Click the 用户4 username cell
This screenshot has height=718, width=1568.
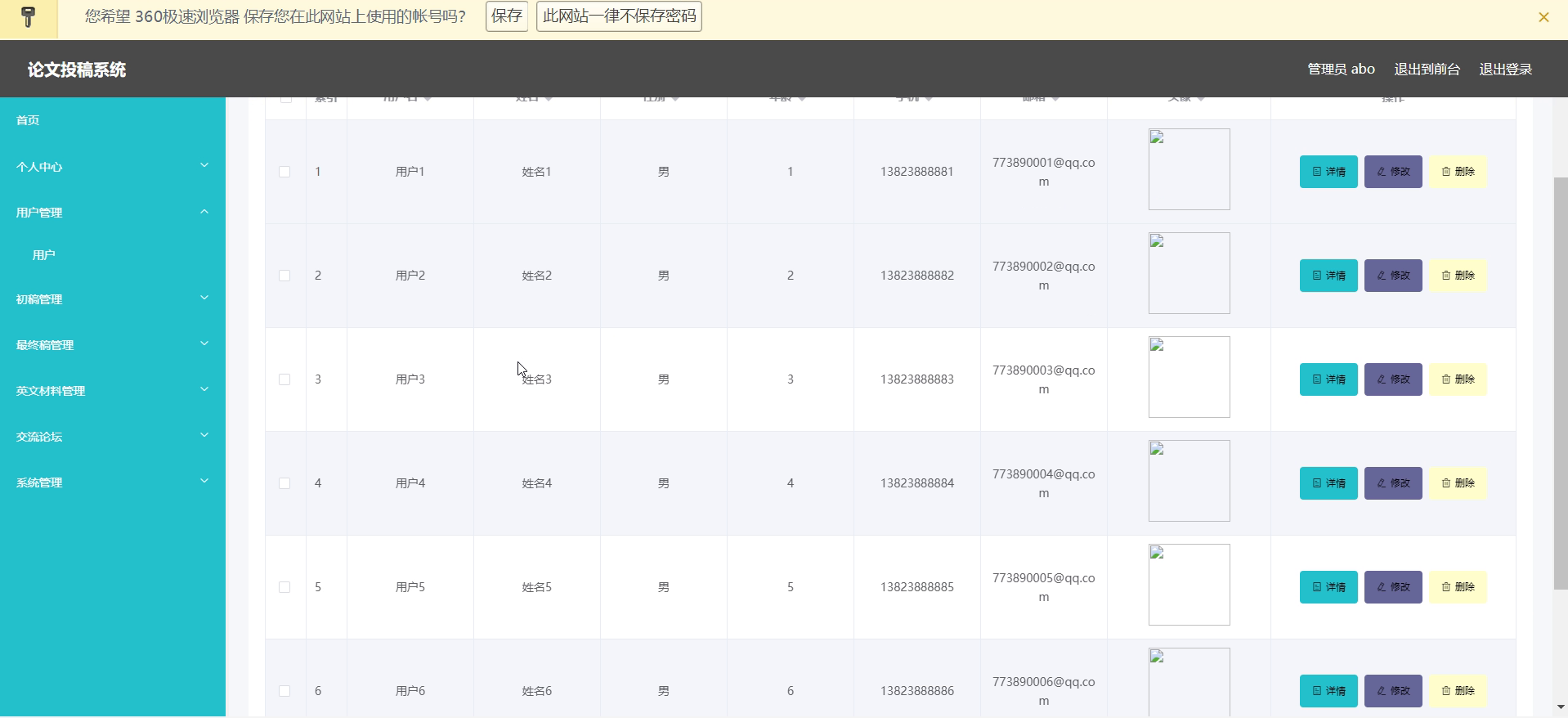point(410,483)
